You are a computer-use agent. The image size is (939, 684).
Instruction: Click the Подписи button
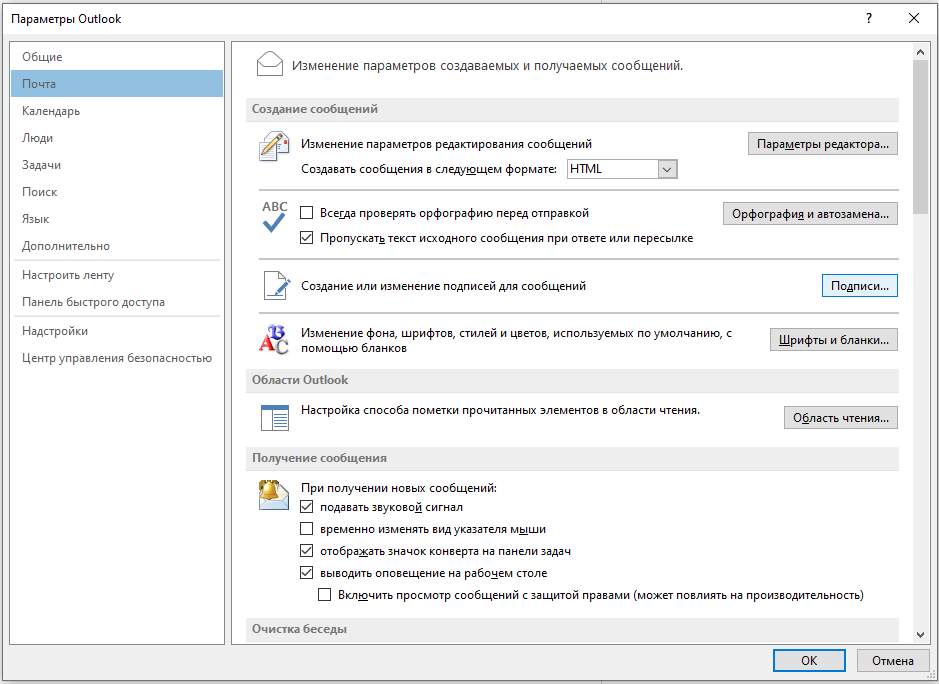[859, 286]
